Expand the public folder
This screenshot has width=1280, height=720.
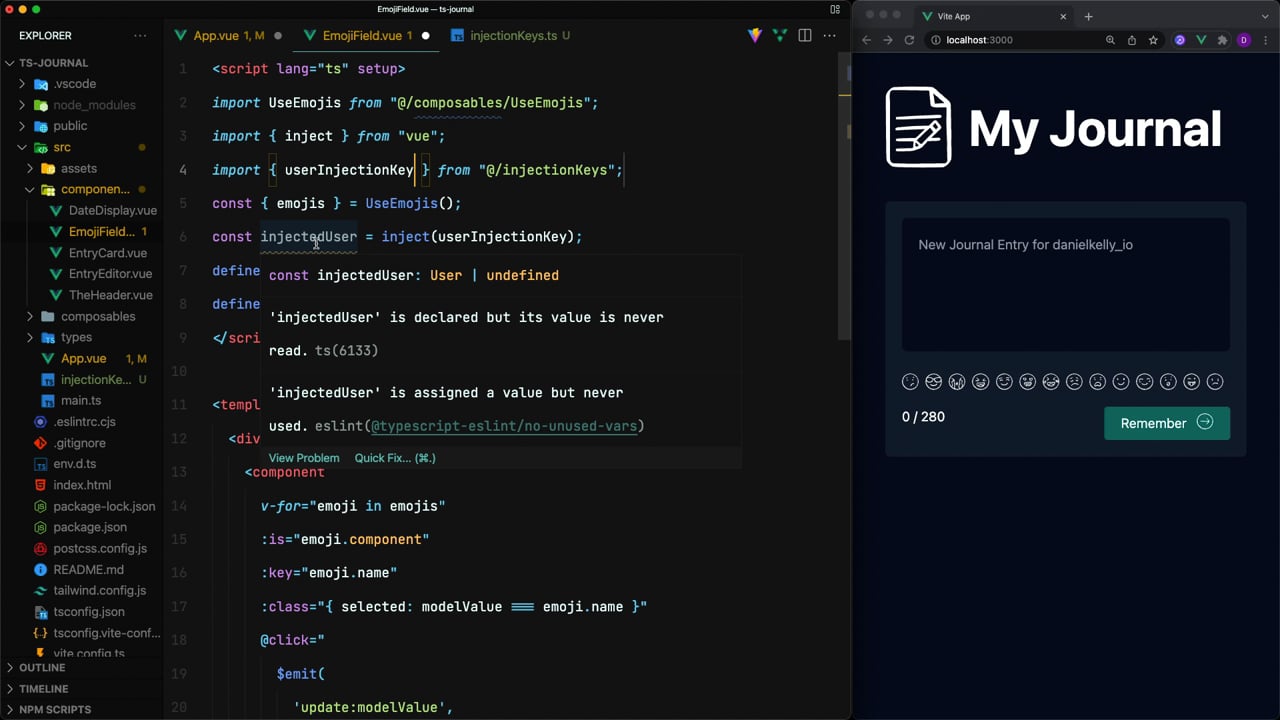(x=22, y=126)
